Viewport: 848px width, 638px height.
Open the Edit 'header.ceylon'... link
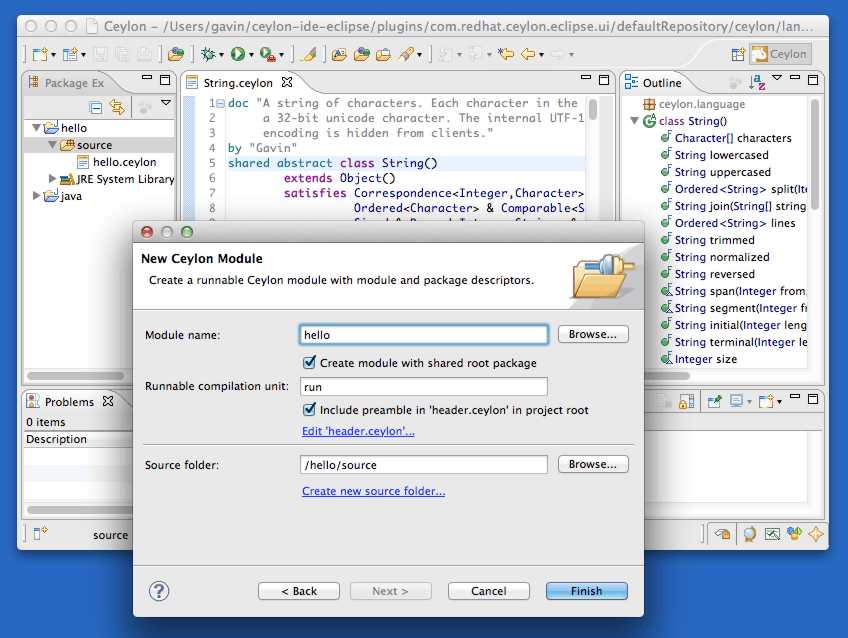358,431
